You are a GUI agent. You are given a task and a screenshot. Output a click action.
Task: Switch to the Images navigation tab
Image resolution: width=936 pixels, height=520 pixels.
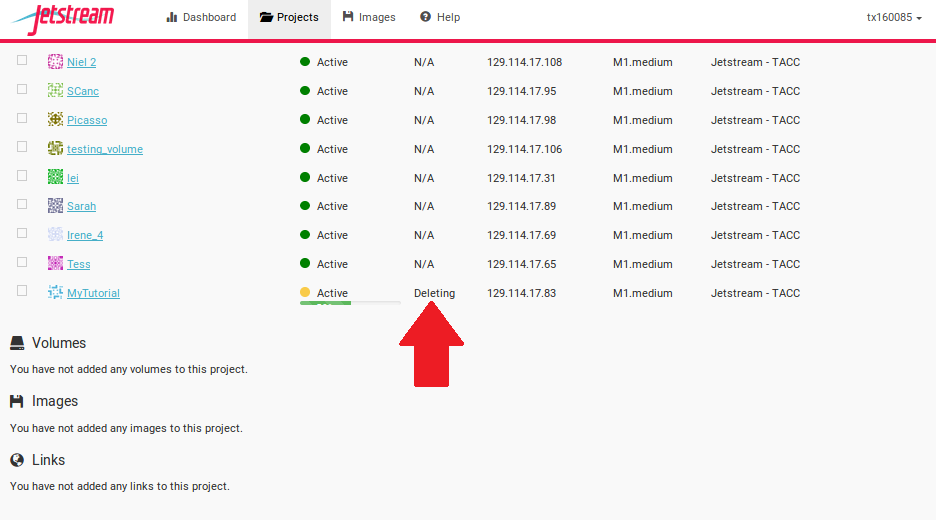coord(369,17)
